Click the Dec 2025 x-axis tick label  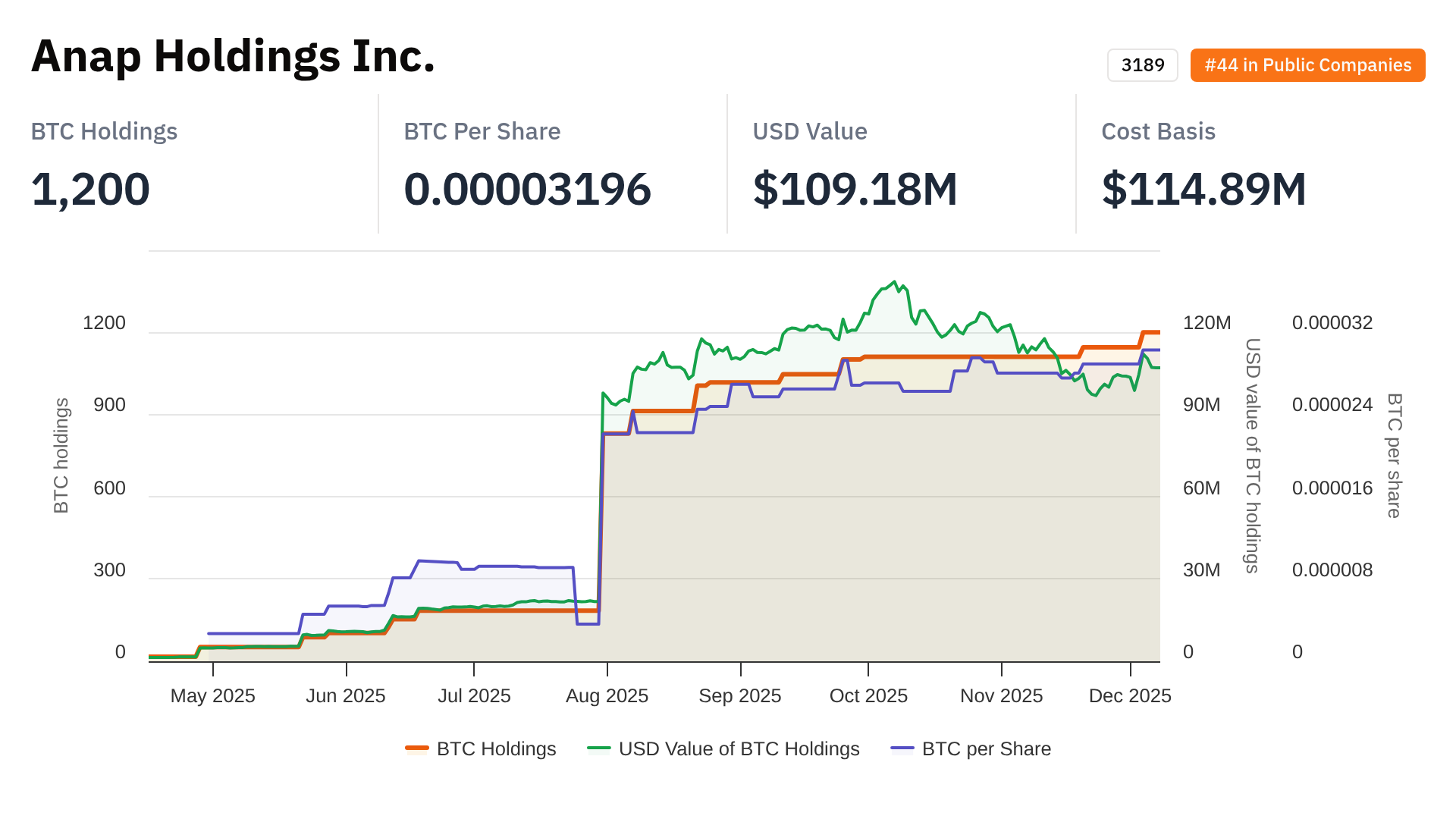[x=1129, y=695]
